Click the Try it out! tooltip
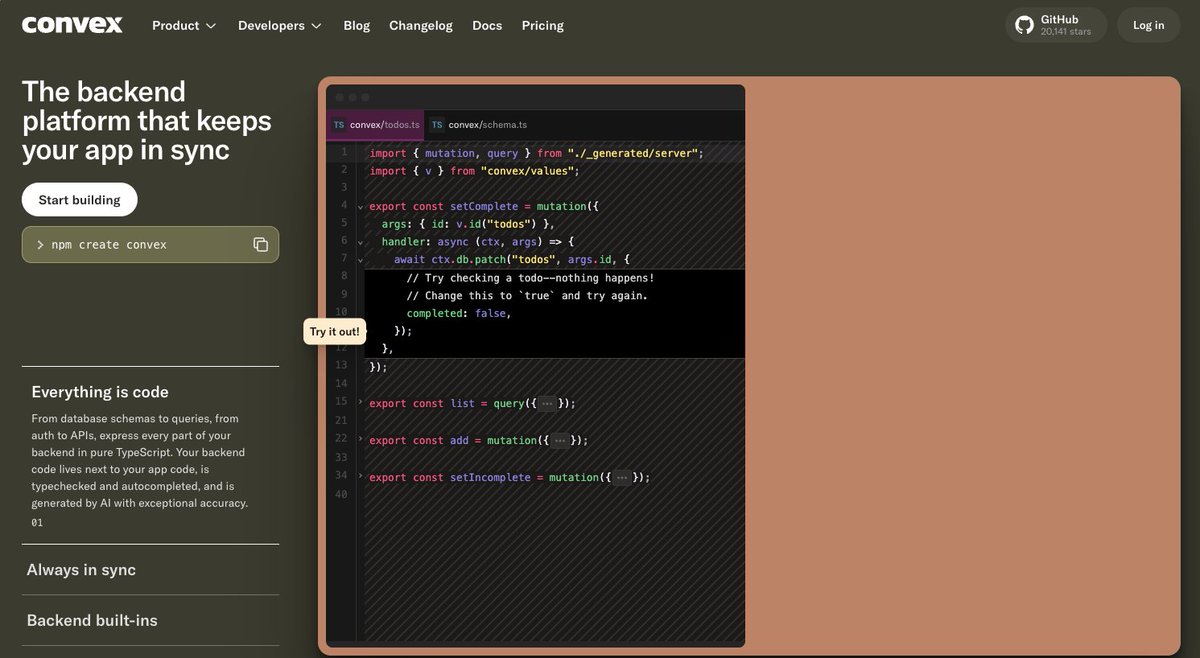 pos(334,332)
